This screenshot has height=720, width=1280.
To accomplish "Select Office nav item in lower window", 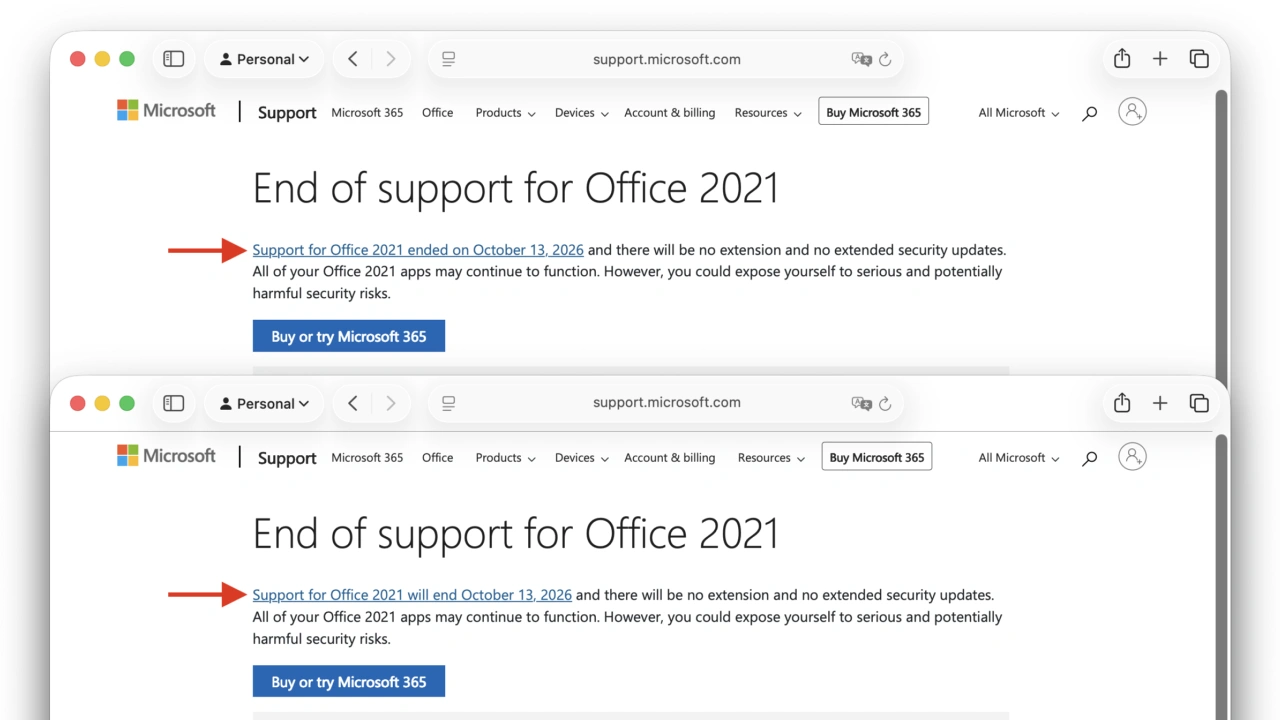I will click(x=437, y=458).
